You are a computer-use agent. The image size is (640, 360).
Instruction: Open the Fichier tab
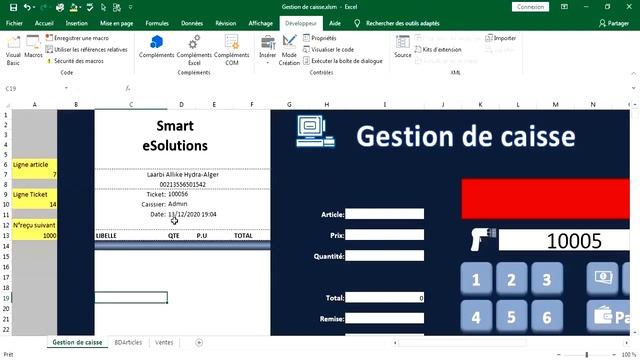pos(14,23)
